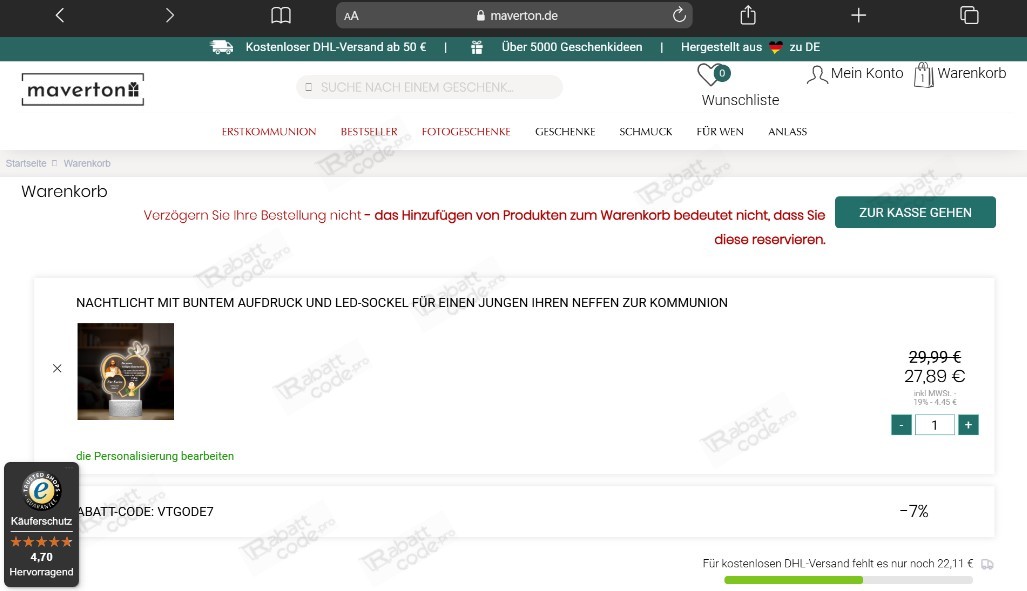Click the shopping bag cart icon
This screenshot has height=591, width=1027.
tap(924, 75)
